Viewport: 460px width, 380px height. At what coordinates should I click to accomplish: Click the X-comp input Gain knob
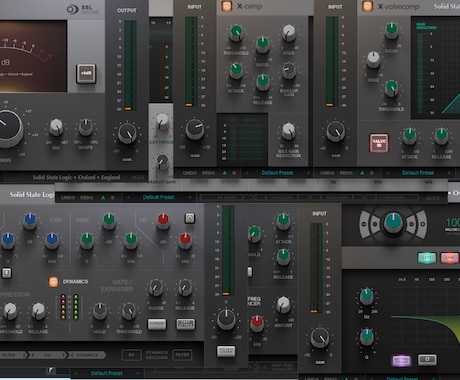pyautogui.click(x=195, y=129)
